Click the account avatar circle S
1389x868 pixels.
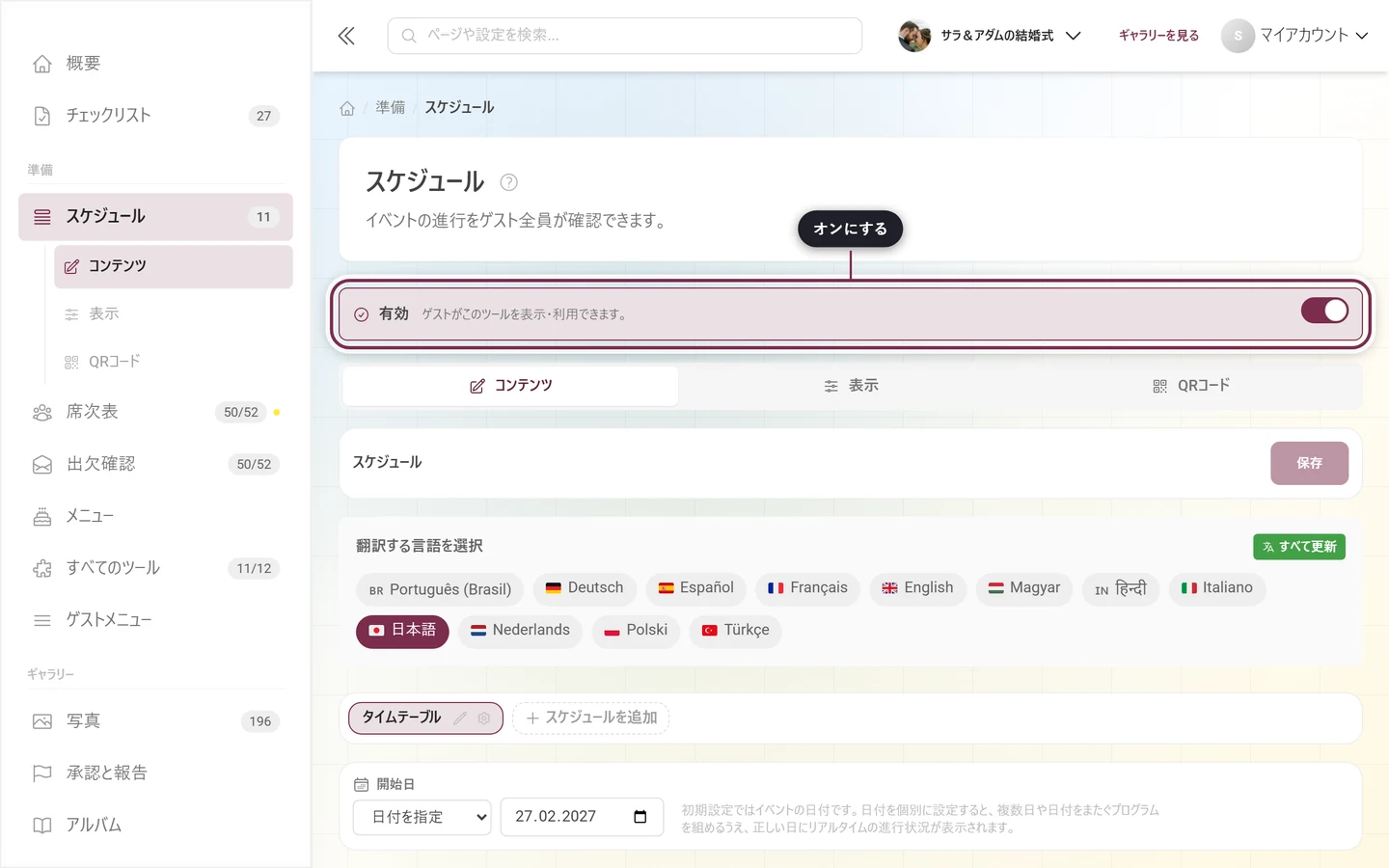[x=1238, y=36]
